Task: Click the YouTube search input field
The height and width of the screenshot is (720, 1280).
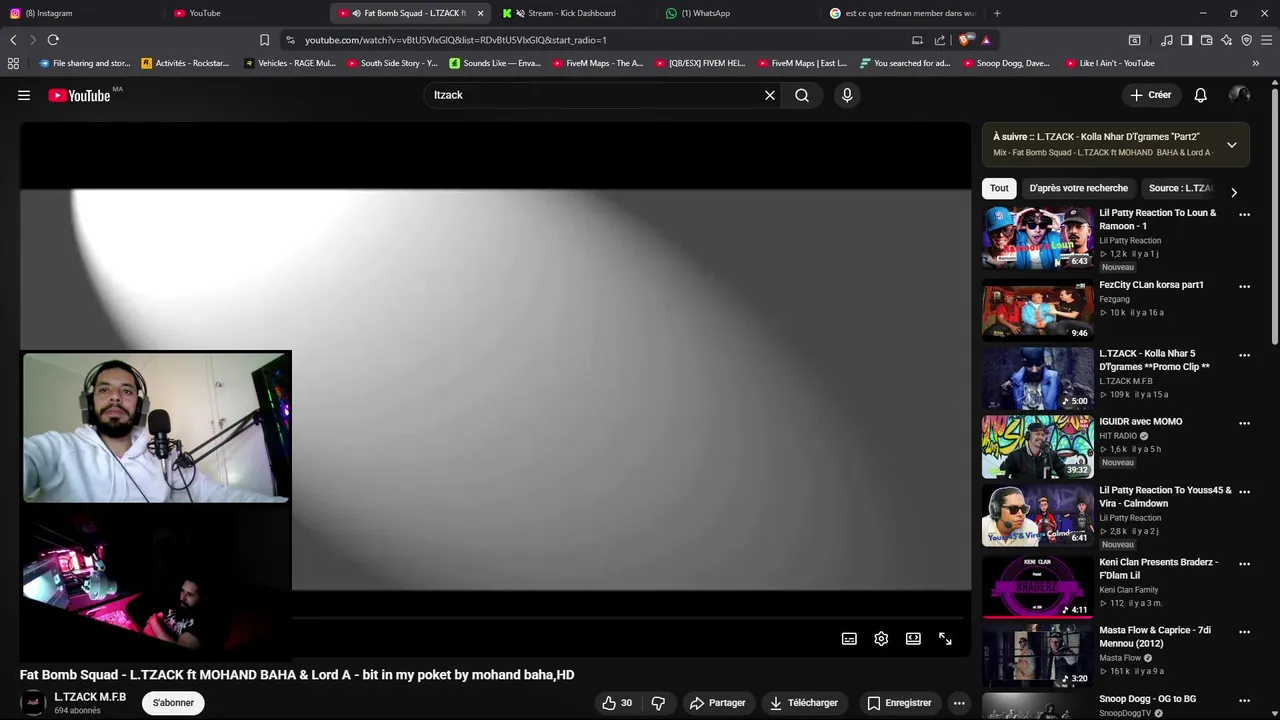Action: (x=595, y=95)
